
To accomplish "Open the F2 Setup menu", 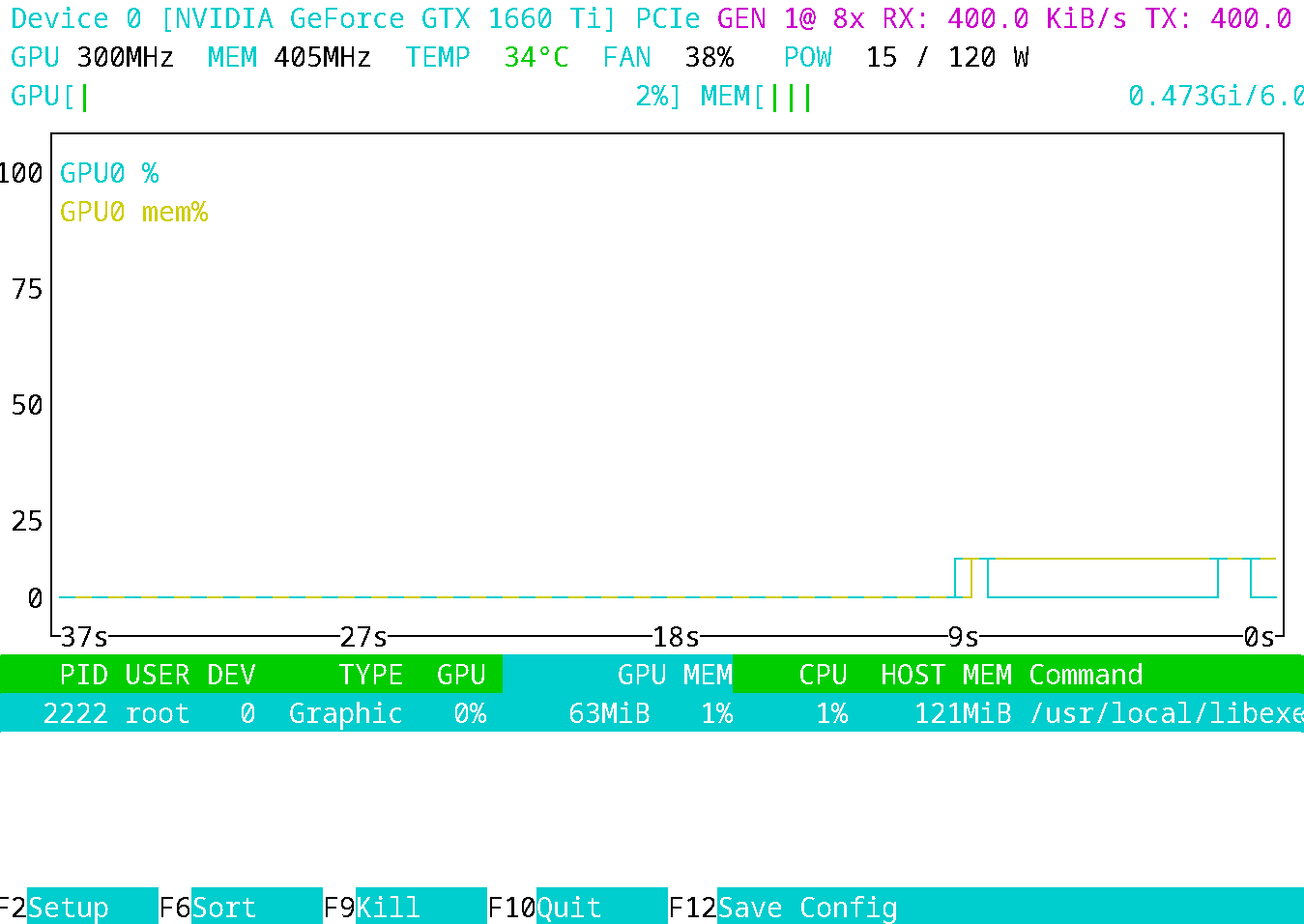I will tap(68, 908).
